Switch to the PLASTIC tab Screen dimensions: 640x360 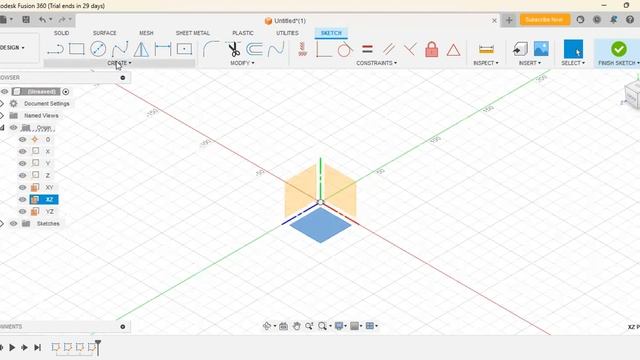tap(243, 33)
